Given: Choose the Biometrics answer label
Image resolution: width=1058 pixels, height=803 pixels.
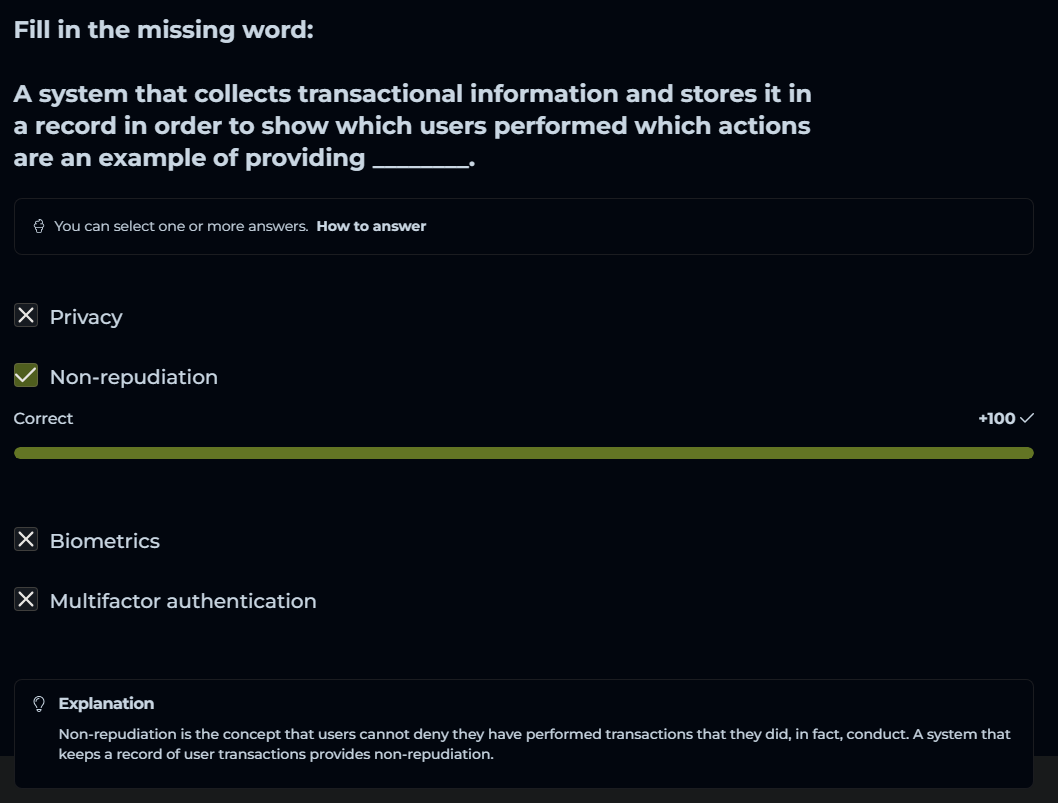Looking at the screenshot, I should 104,541.
